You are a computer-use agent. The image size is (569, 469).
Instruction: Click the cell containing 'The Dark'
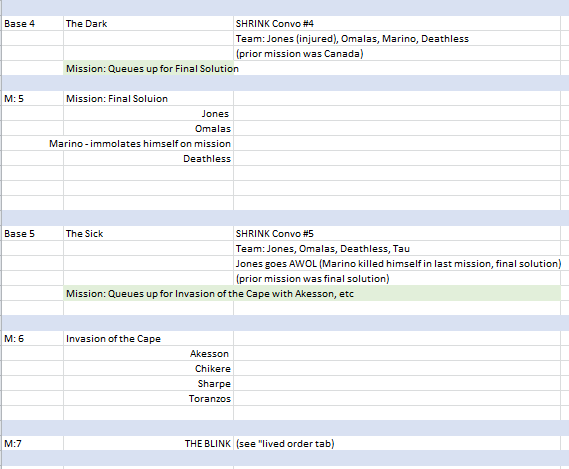pyautogui.click(x=148, y=24)
